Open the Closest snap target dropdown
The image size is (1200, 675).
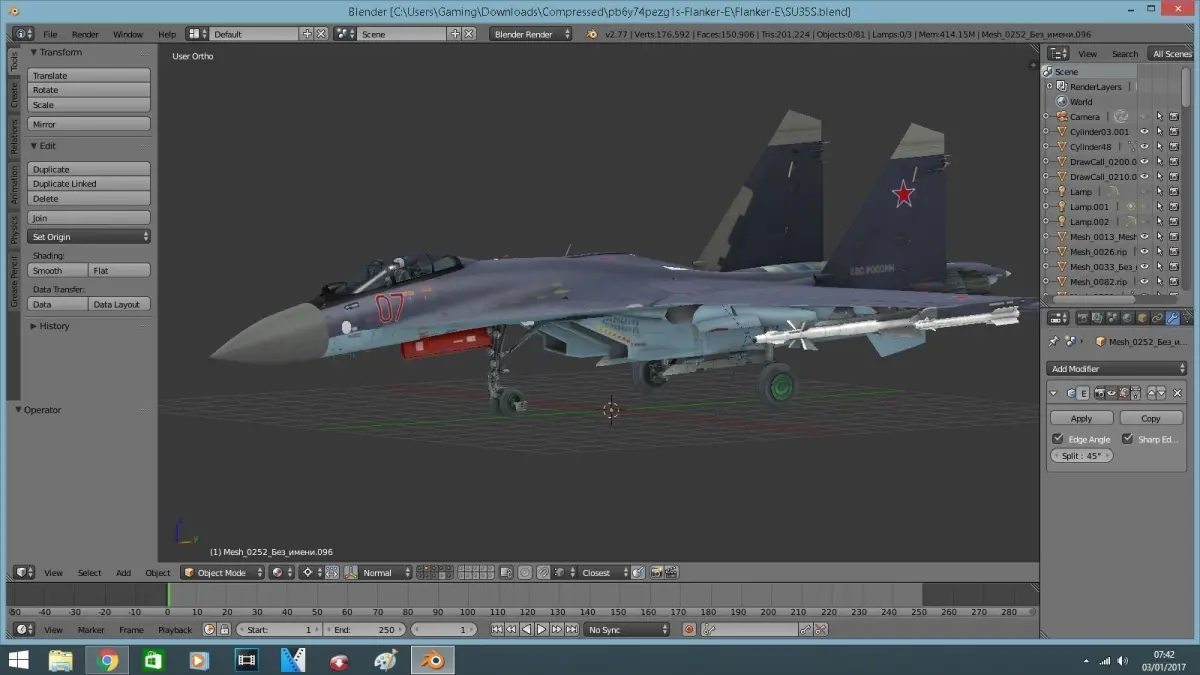pyautogui.click(x=604, y=573)
